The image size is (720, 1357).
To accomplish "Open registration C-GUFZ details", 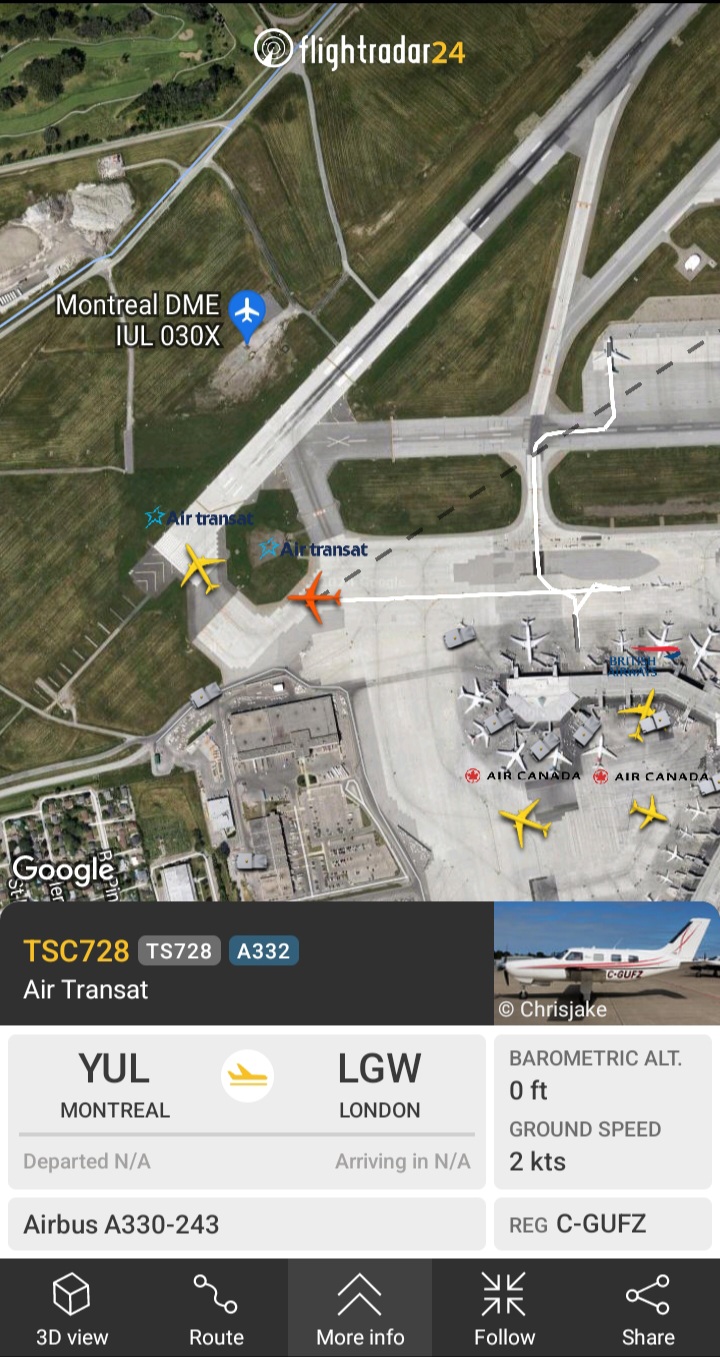I will (602, 1224).
